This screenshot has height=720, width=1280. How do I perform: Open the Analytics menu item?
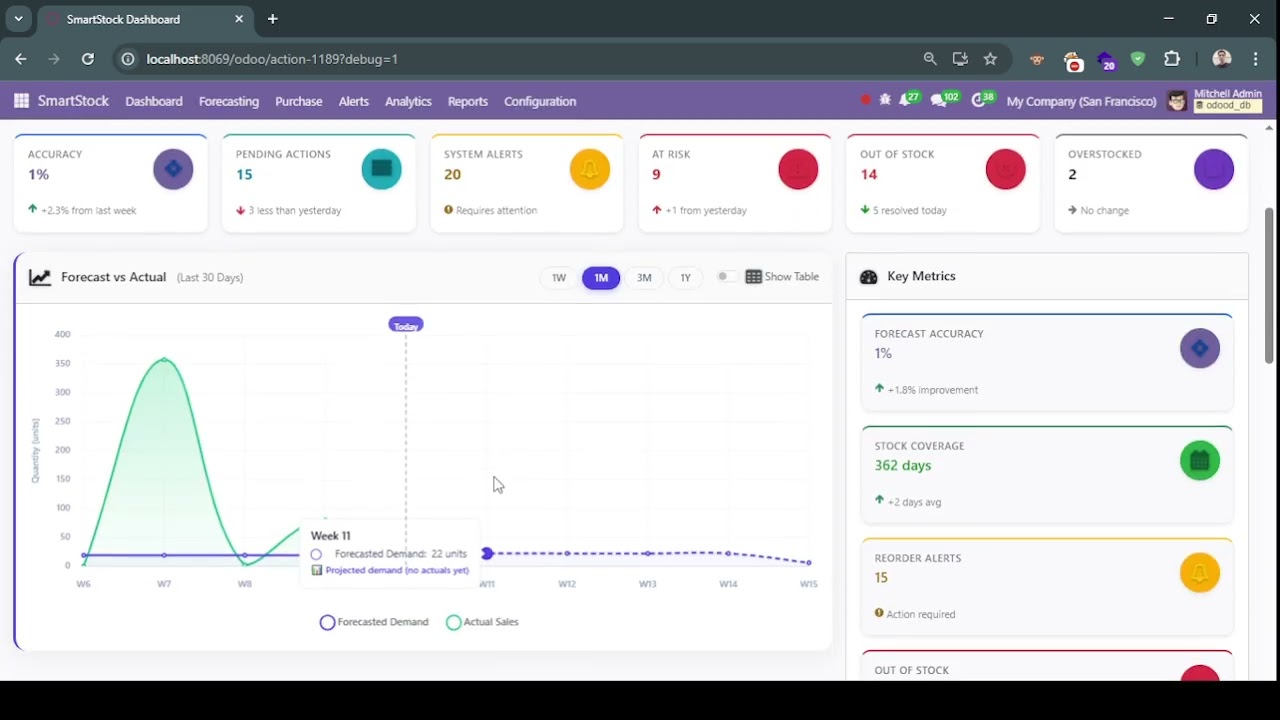(x=408, y=101)
